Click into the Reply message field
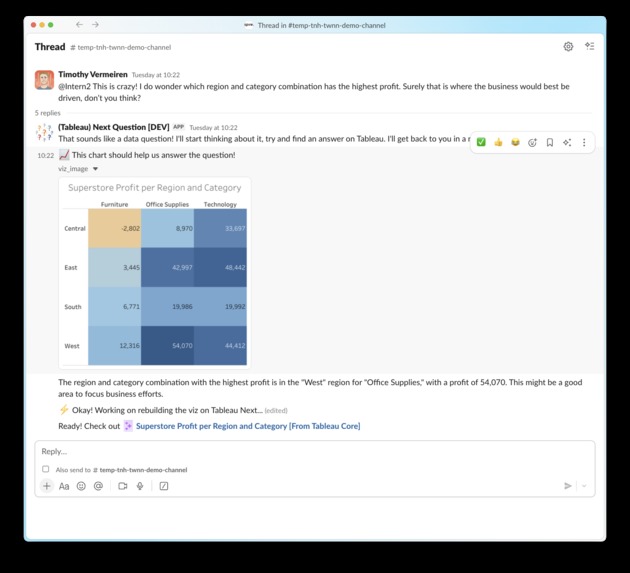Viewport: 630px width, 573px height. (x=315, y=451)
